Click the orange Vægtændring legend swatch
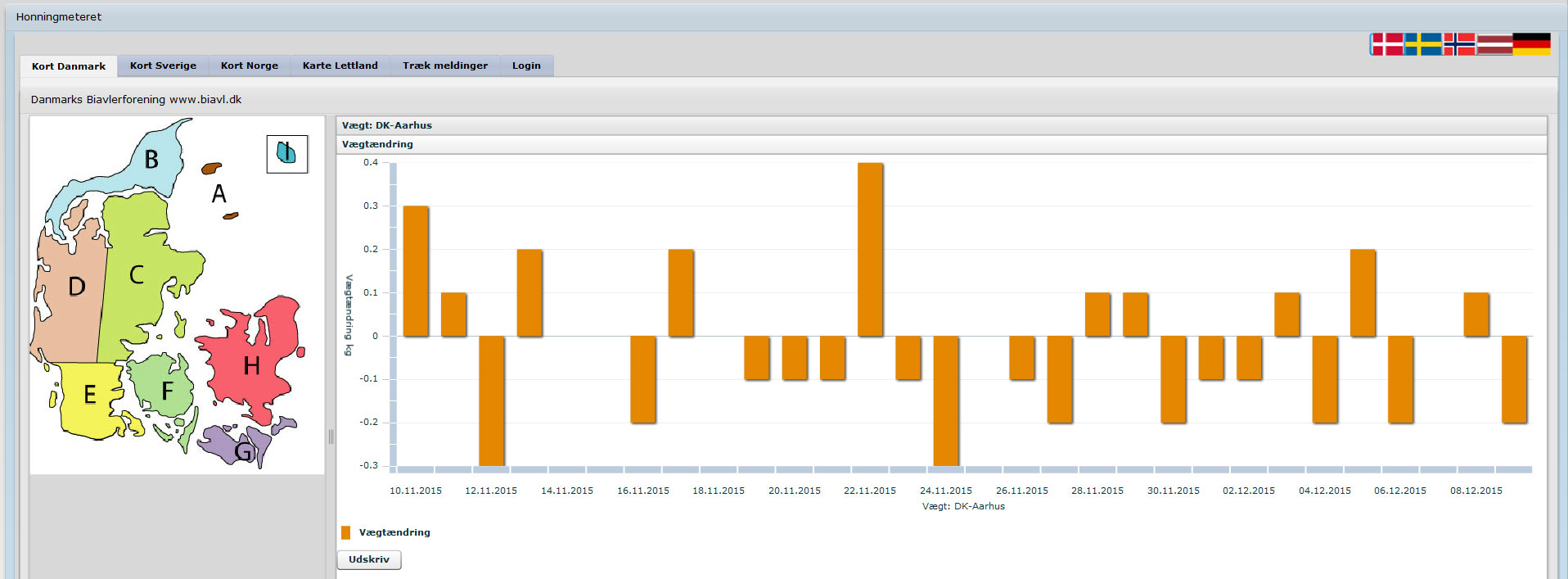 tap(345, 532)
